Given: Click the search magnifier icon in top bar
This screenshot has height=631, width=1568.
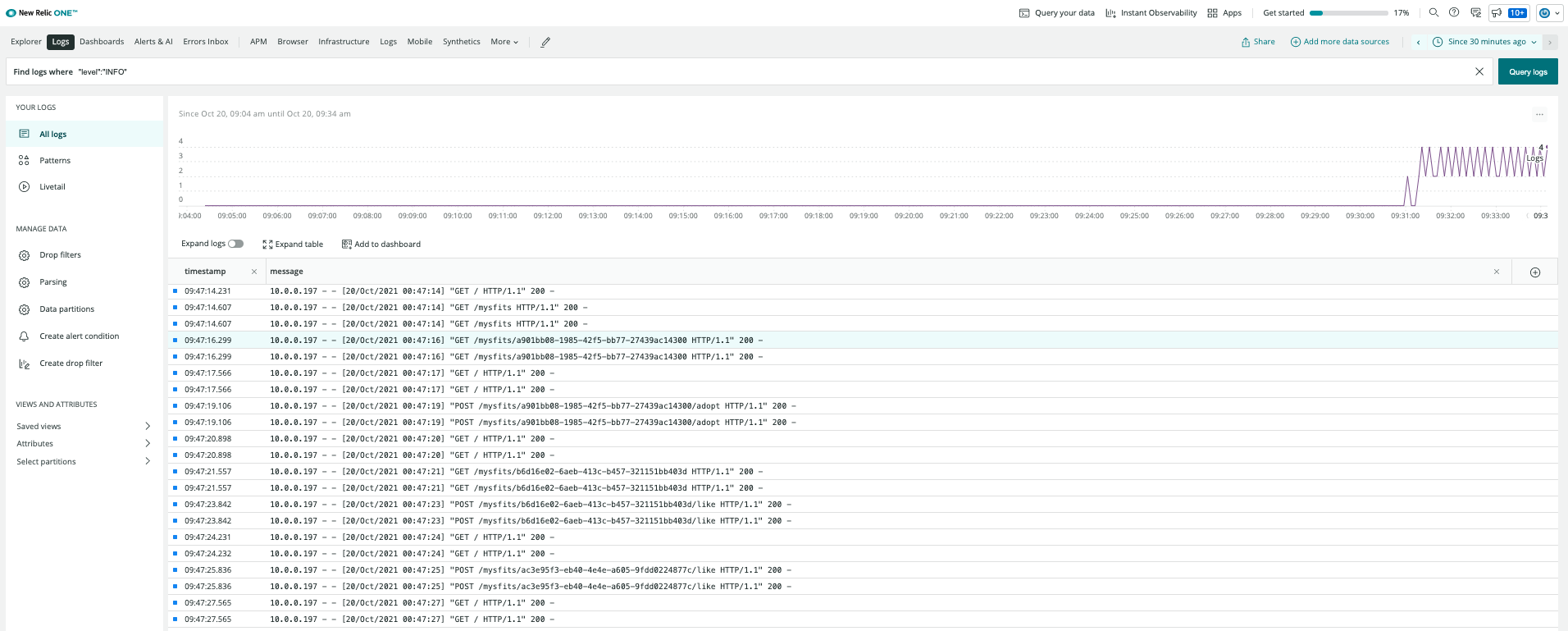Looking at the screenshot, I should coord(1434,12).
